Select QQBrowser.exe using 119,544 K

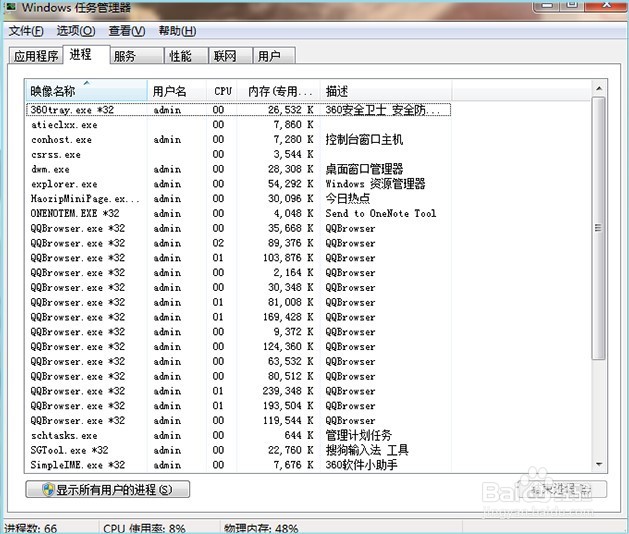238,421
